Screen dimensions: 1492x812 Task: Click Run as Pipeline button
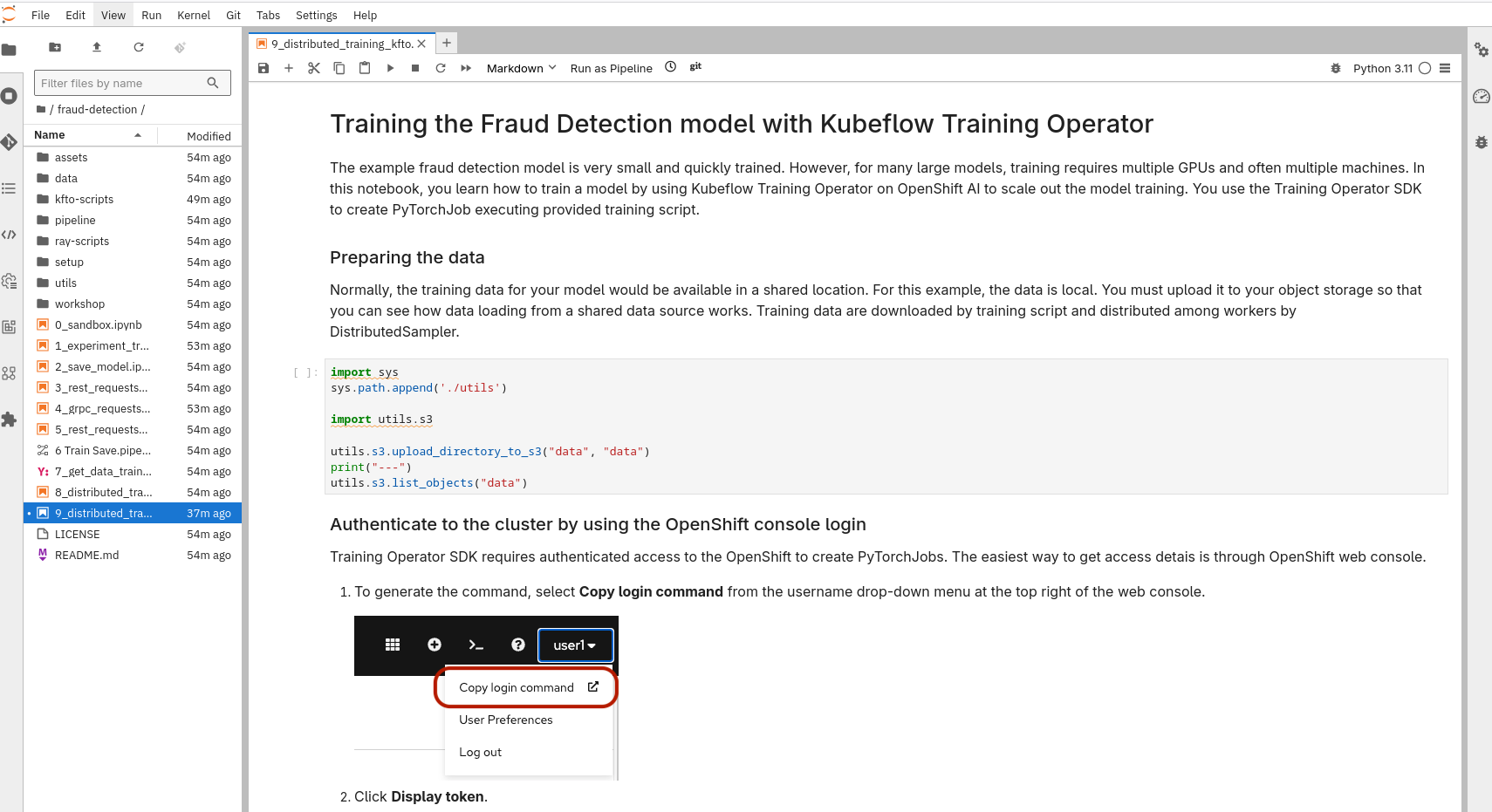[x=612, y=68]
